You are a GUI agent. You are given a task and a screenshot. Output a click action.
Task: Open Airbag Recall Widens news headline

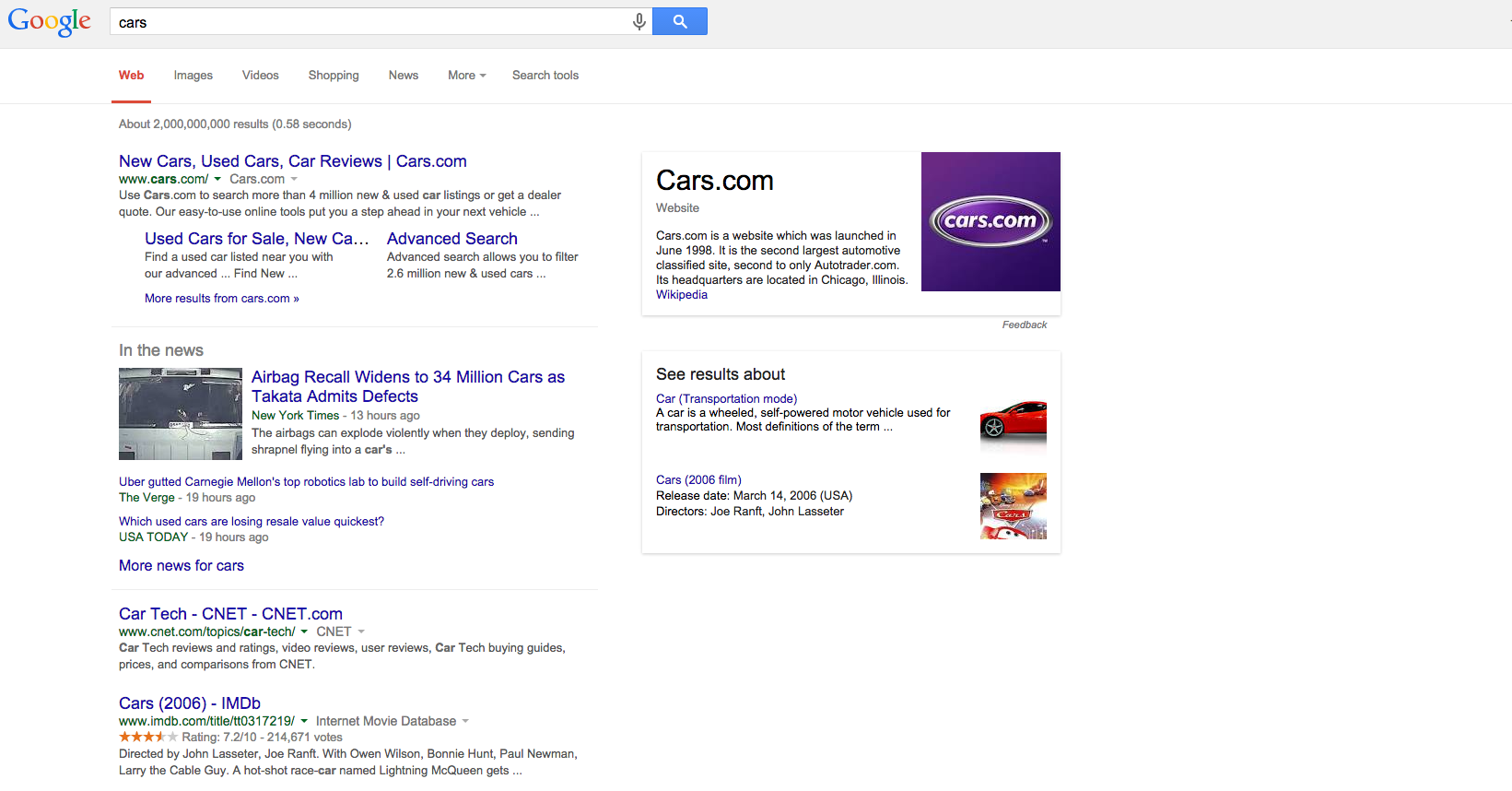tap(408, 386)
